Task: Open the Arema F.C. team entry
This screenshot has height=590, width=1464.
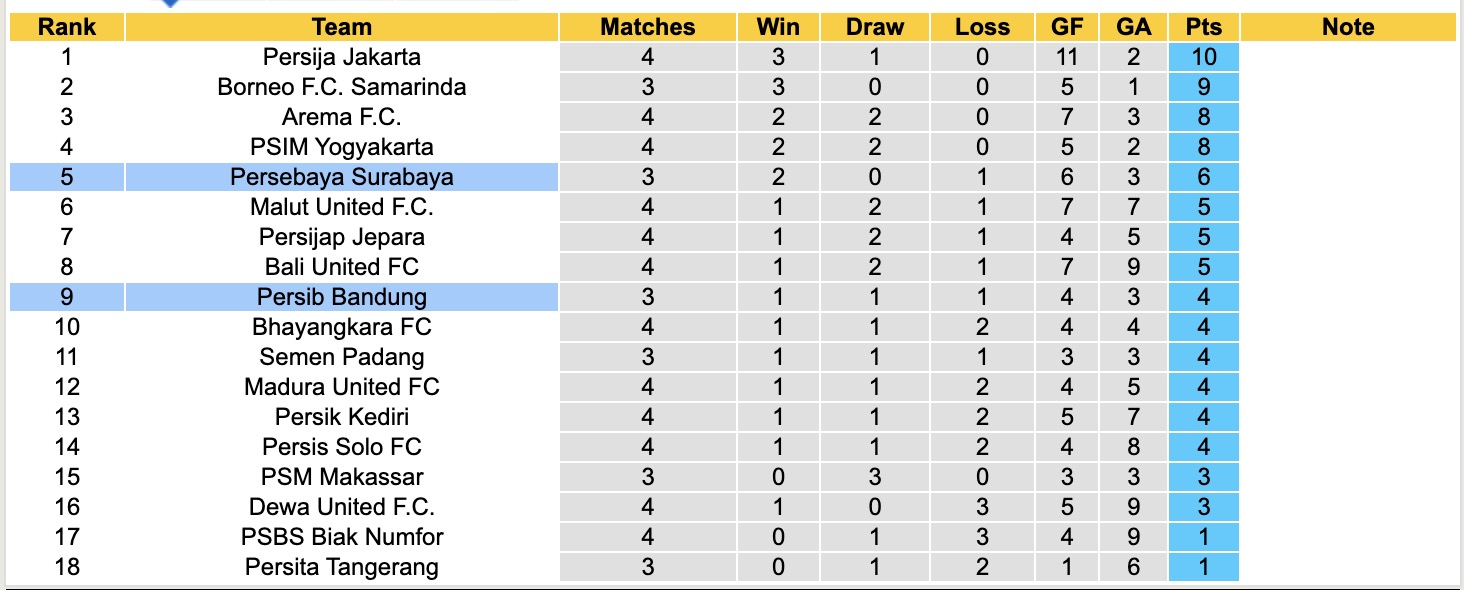Action: pos(342,117)
